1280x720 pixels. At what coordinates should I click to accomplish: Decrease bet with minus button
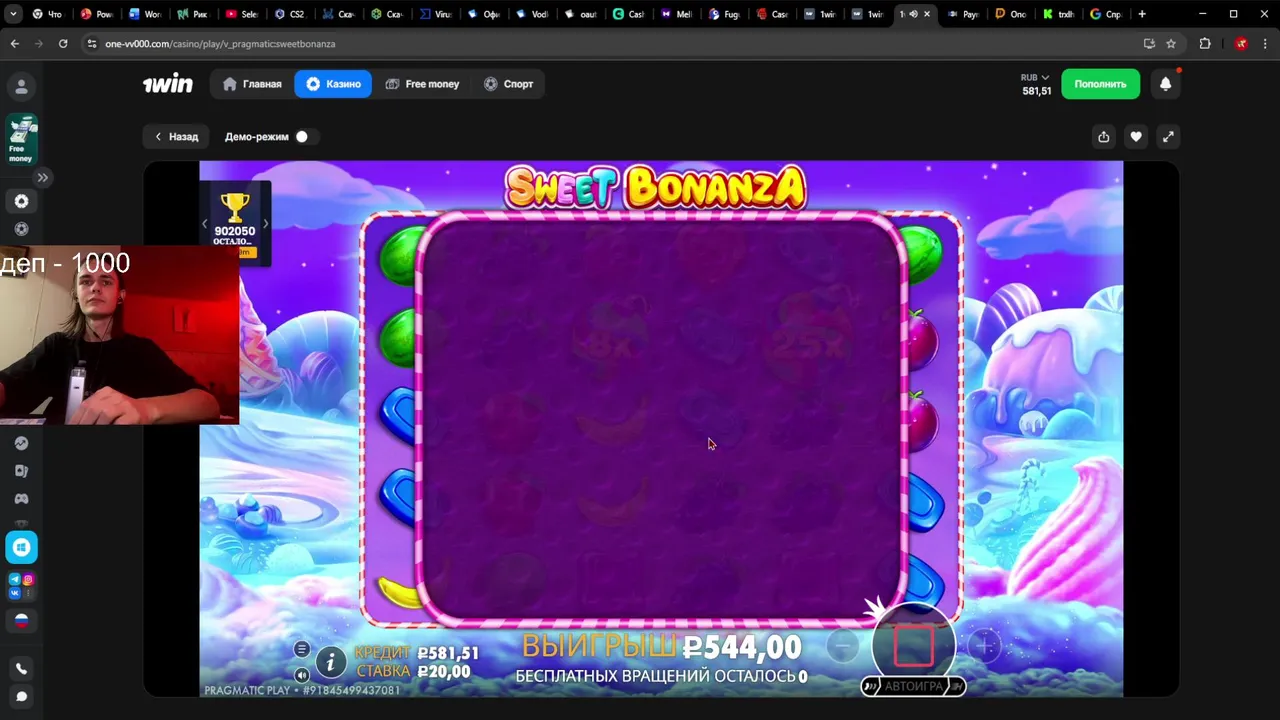[843, 647]
